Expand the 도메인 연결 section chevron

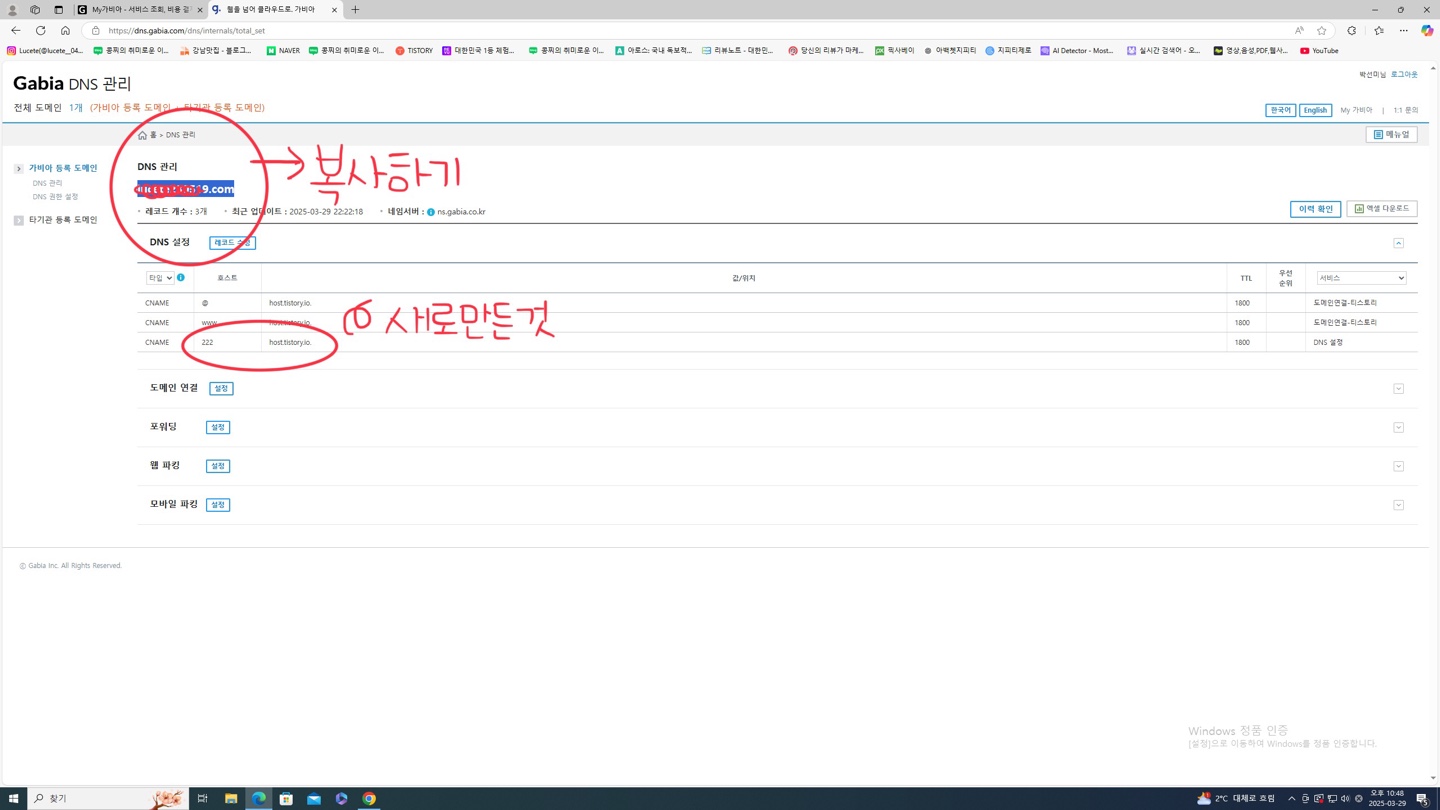tap(1398, 389)
